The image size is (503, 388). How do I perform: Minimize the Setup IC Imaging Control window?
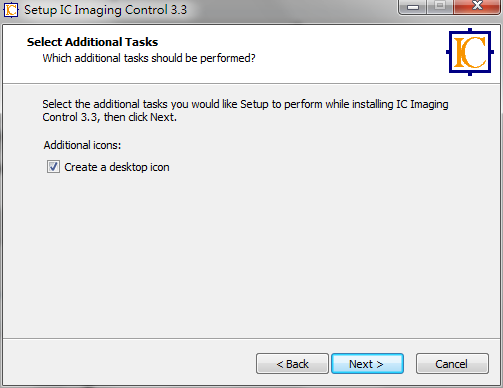click(413, 7)
